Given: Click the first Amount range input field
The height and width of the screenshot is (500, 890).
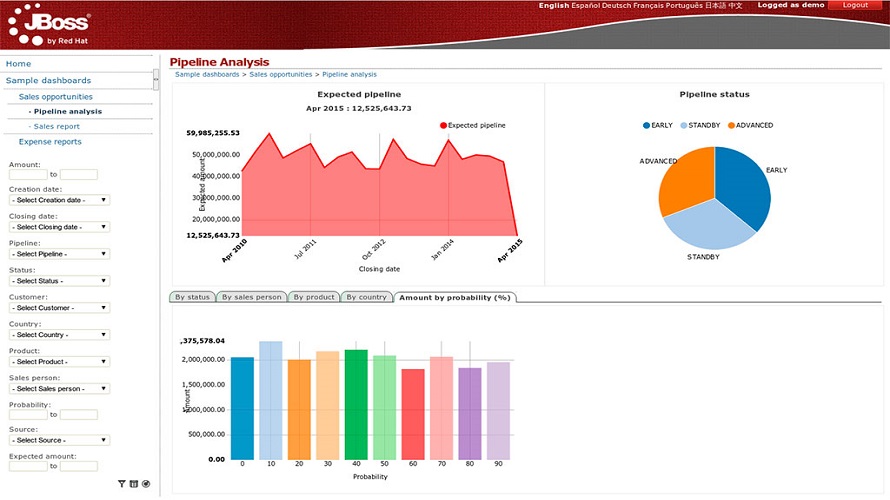Looking at the screenshot, I should point(28,175).
